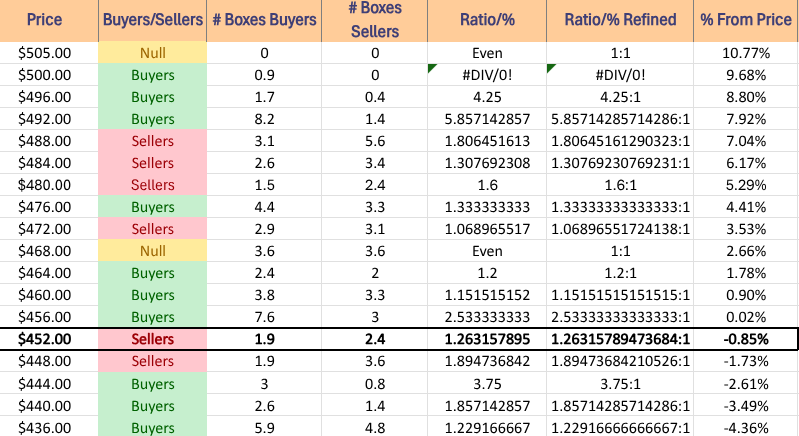The width and height of the screenshot is (799, 436).
Task: Click the $464.00 price cell
Action: [x=49, y=272]
